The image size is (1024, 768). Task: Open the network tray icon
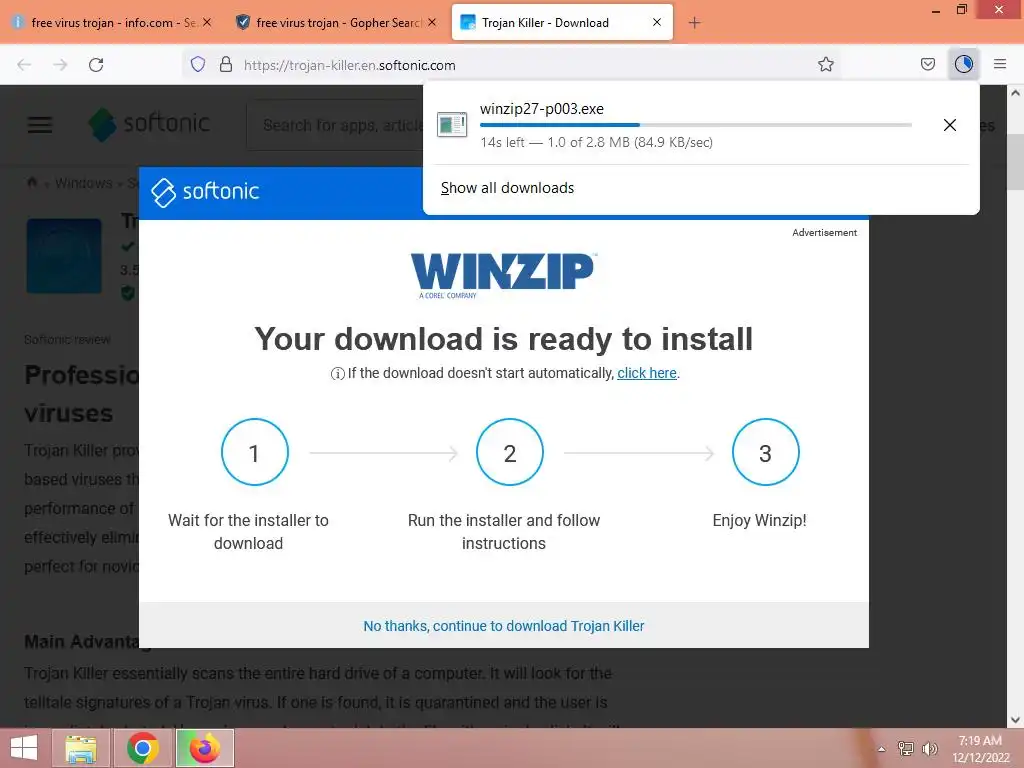coord(905,748)
